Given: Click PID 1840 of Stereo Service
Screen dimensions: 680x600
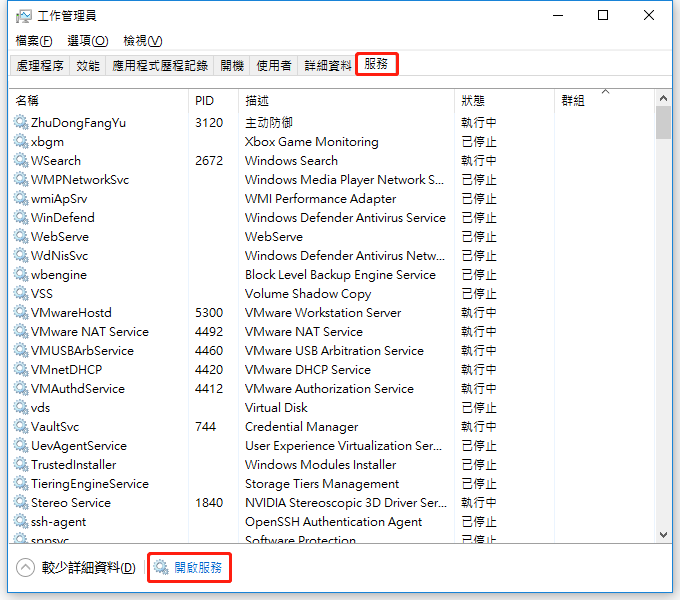Looking at the screenshot, I should (x=209, y=502).
